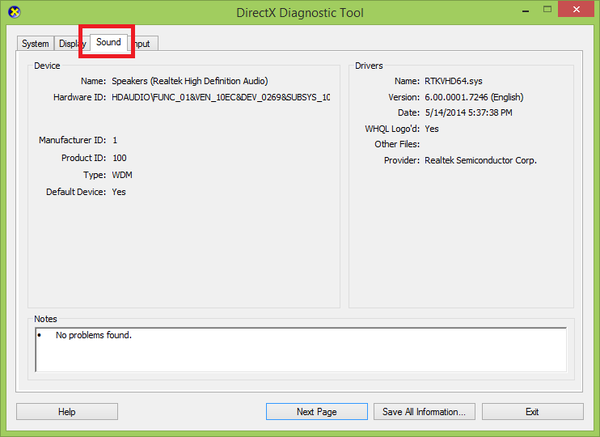The height and width of the screenshot is (437, 600).
Task: Click the 'Other Files:' label
Action: click(397, 144)
